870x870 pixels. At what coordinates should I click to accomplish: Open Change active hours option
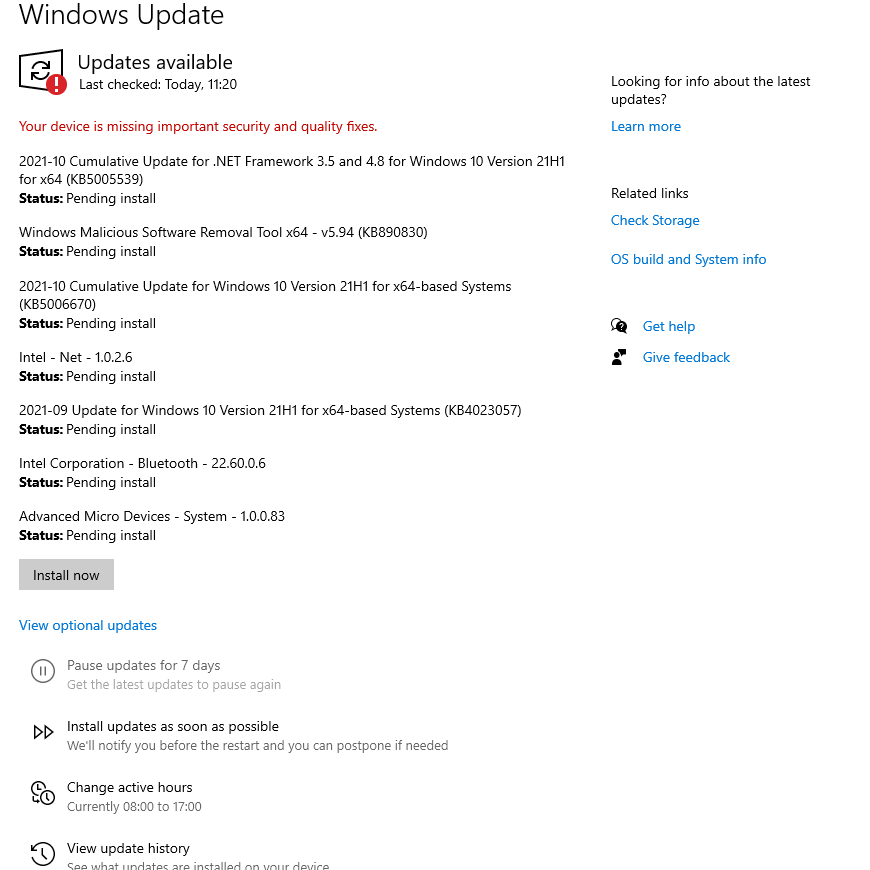(129, 787)
